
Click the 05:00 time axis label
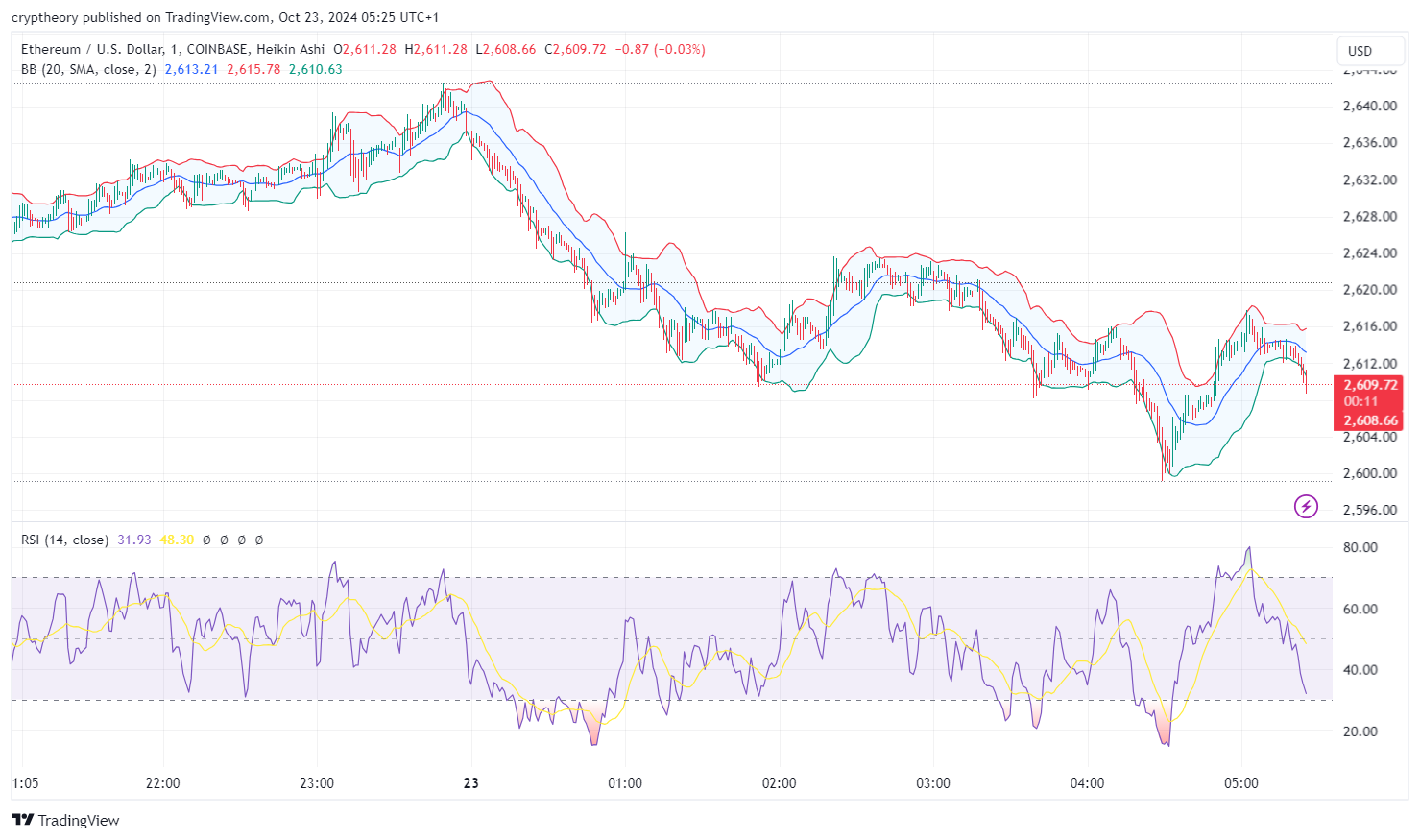pyautogui.click(x=1240, y=782)
